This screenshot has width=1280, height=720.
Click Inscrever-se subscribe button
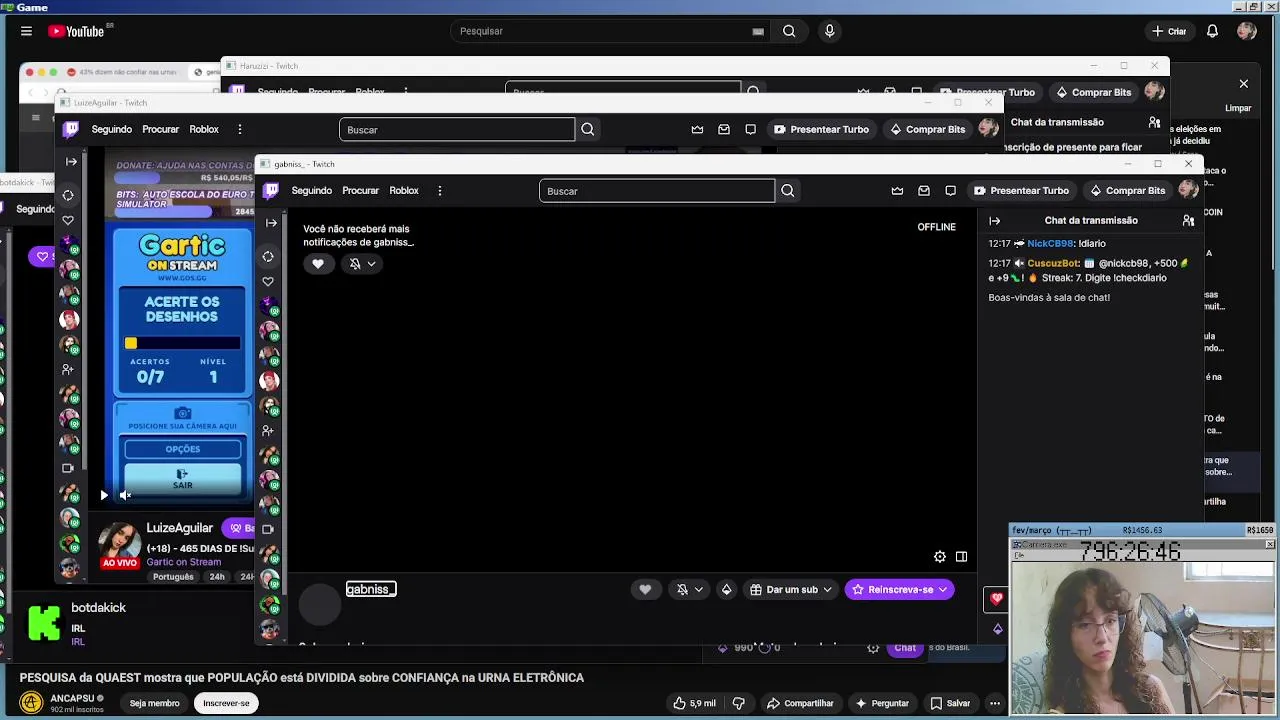tap(226, 703)
